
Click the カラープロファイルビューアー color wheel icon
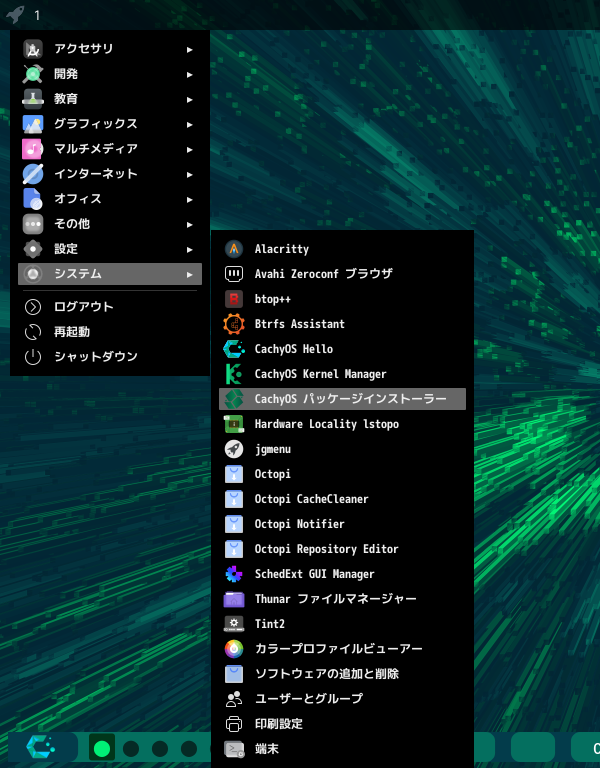pos(234,649)
